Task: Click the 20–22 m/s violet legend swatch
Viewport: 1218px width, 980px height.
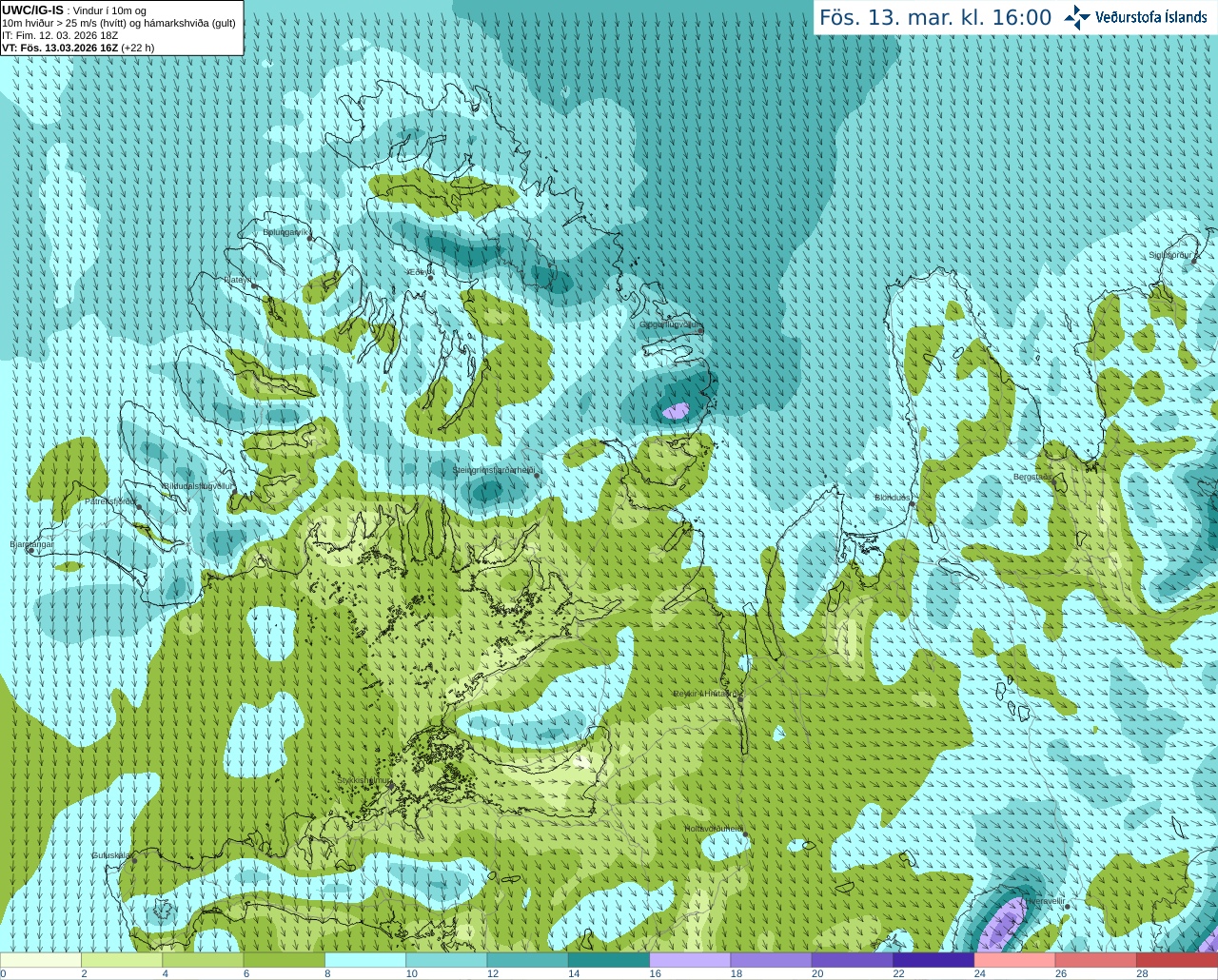Action: pyautogui.click(x=853, y=960)
